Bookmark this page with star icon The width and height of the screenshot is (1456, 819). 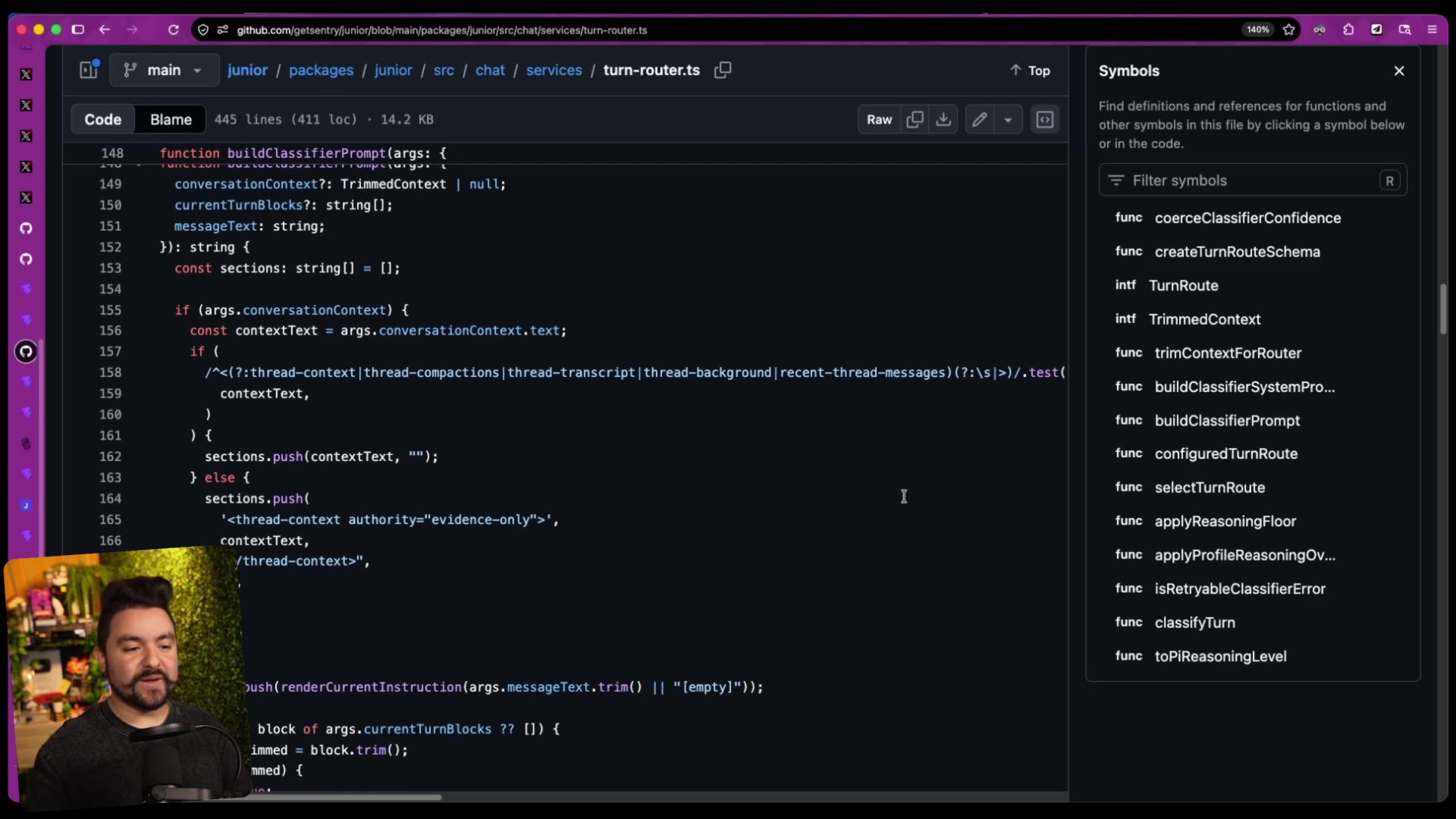coord(1288,30)
